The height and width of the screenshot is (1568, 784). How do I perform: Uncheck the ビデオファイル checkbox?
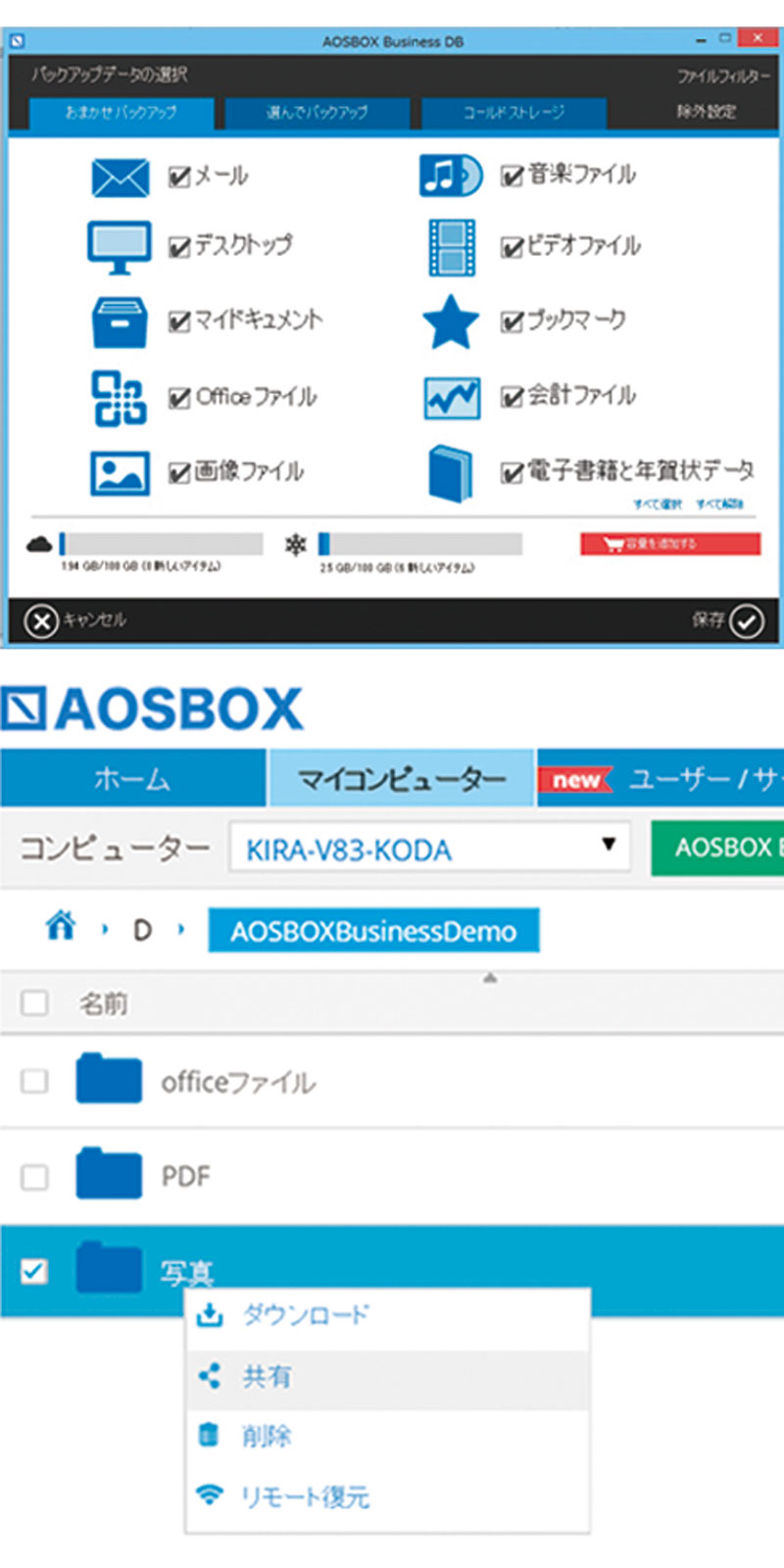click(513, 247)
